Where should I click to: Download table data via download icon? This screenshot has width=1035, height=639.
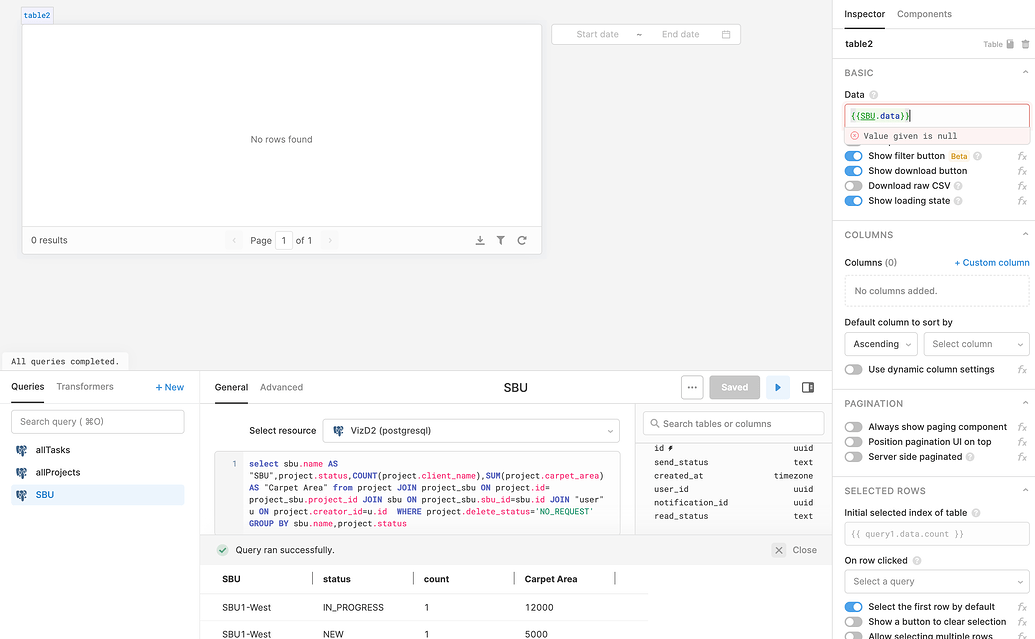[480, 240]
